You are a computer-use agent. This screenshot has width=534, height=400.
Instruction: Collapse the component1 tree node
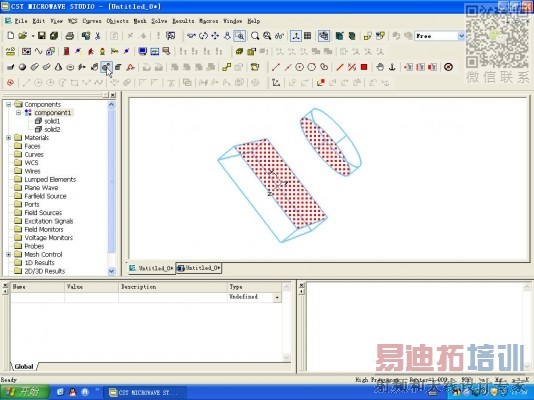coord(19,113)
